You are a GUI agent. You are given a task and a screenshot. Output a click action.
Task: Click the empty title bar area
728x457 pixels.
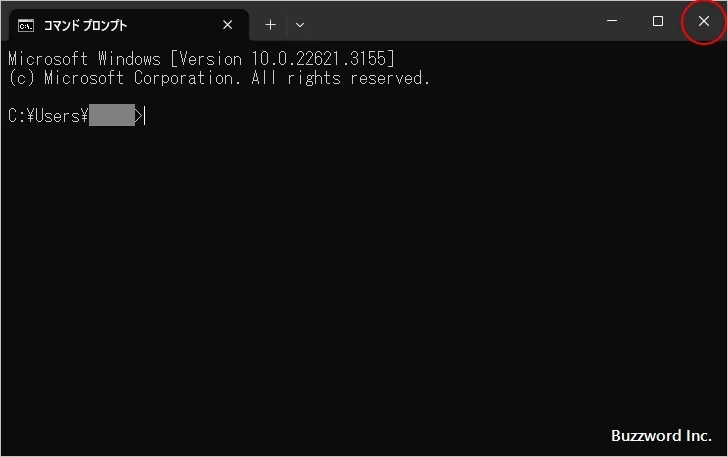coord(450,21)
